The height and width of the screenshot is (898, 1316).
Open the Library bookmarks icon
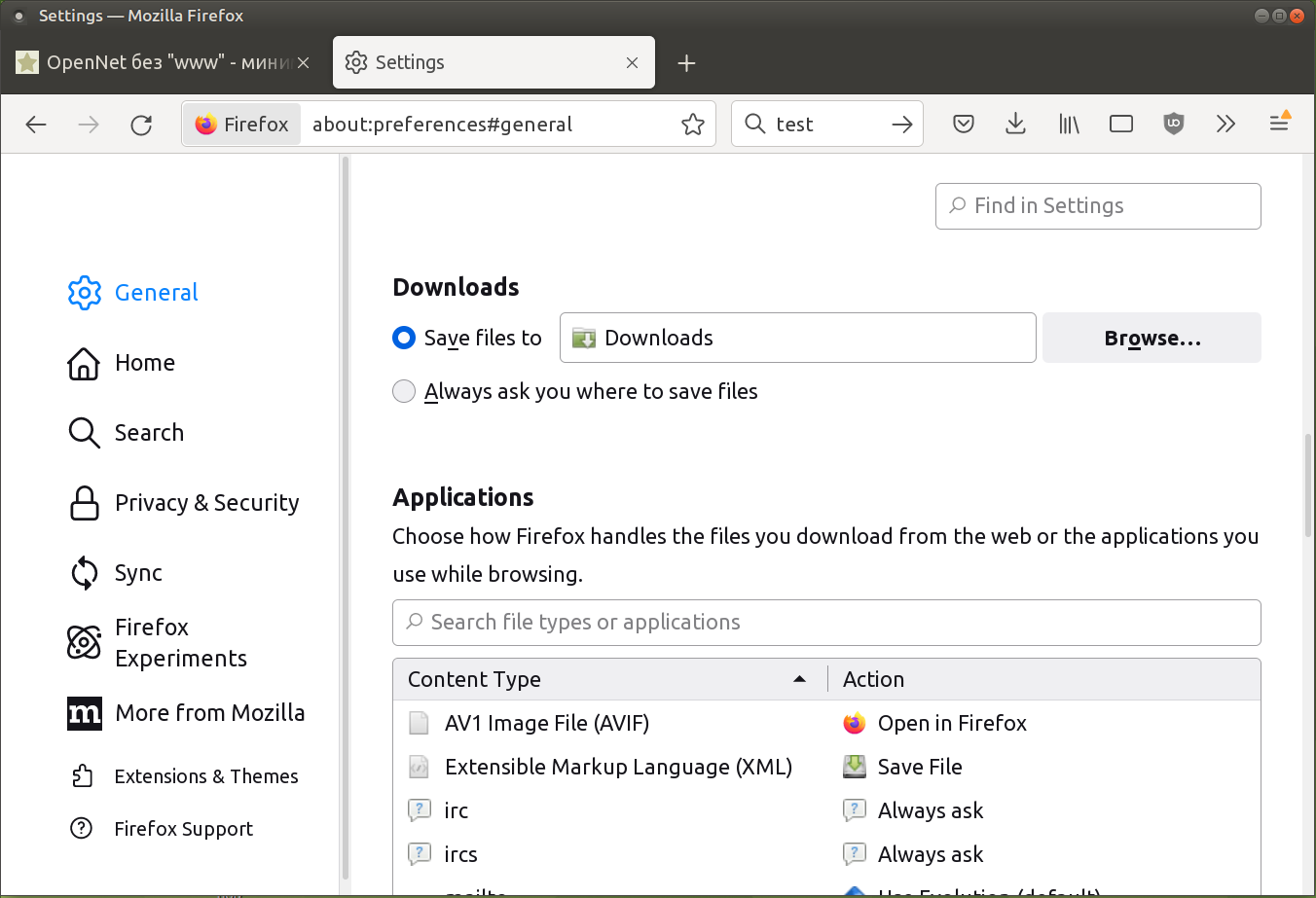pyautogui.click(x=1069, y=124)
